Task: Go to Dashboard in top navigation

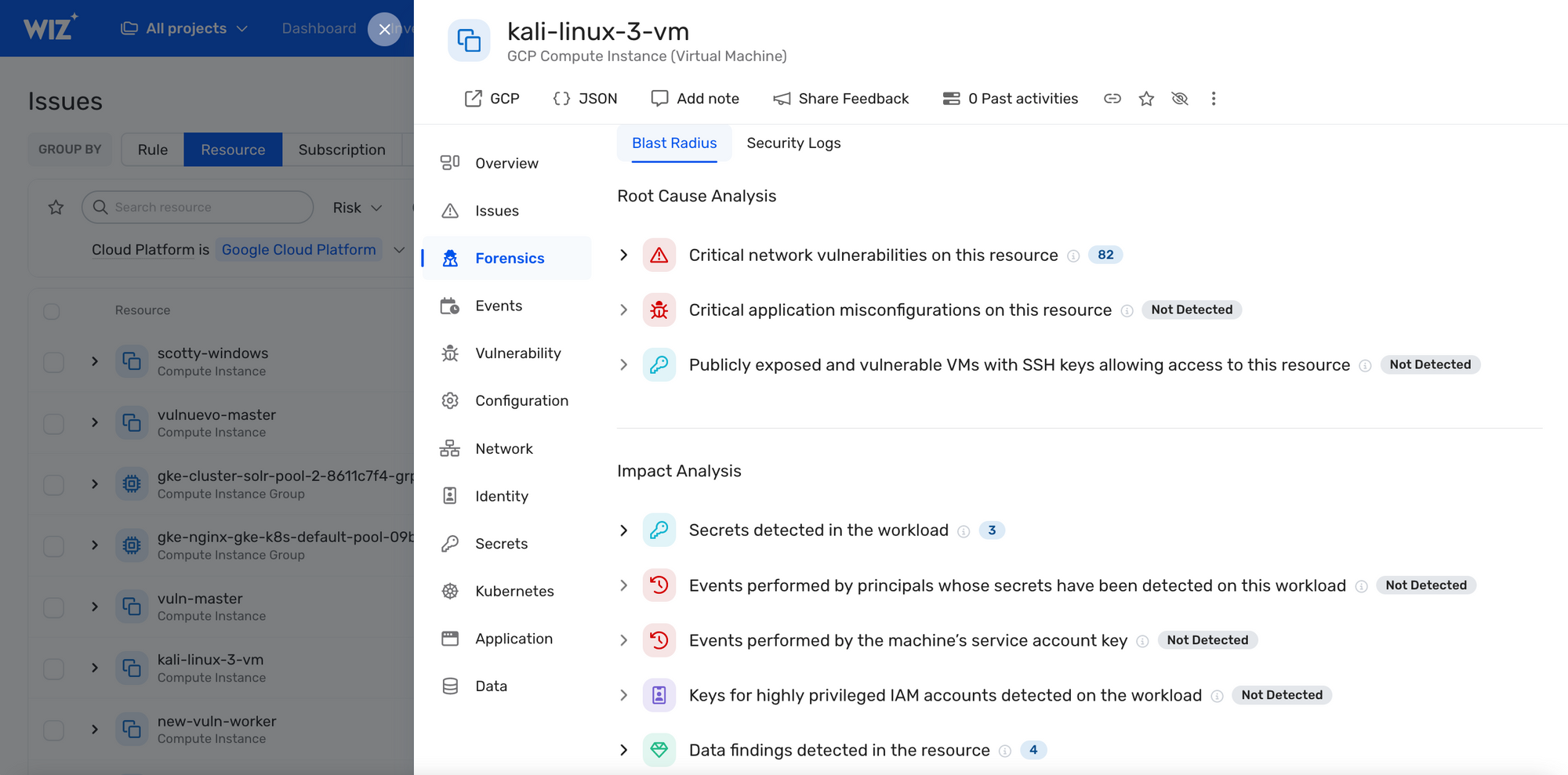Action: (318, 28)
